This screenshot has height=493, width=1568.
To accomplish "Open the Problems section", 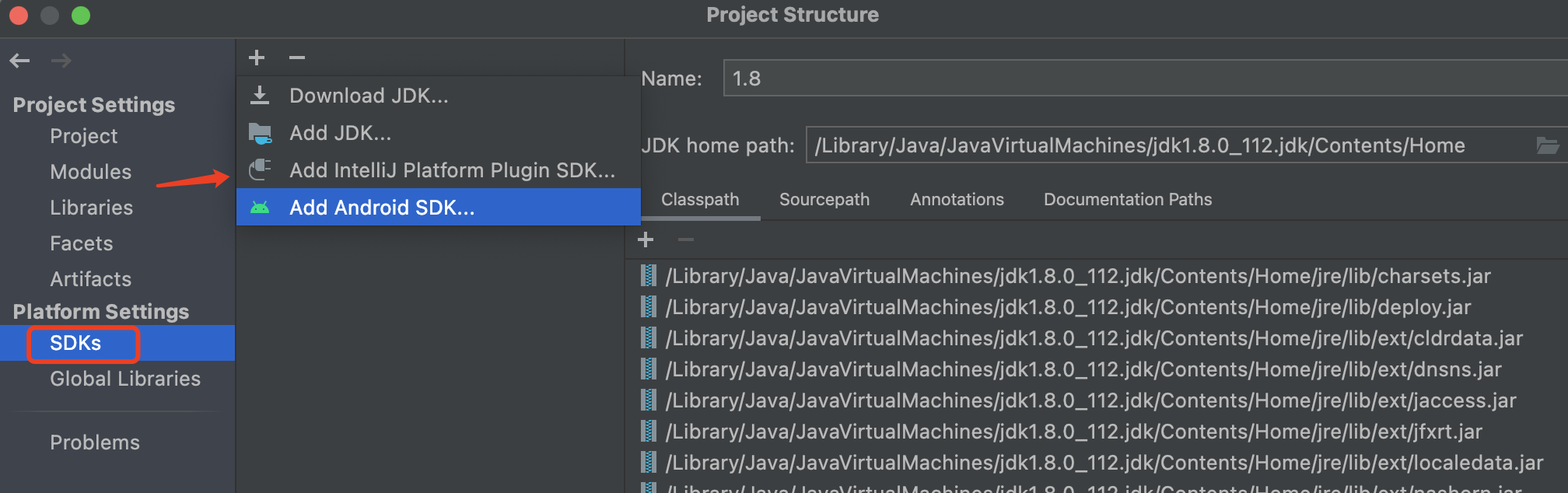I will pyautogui.click(x=95, y=442).
